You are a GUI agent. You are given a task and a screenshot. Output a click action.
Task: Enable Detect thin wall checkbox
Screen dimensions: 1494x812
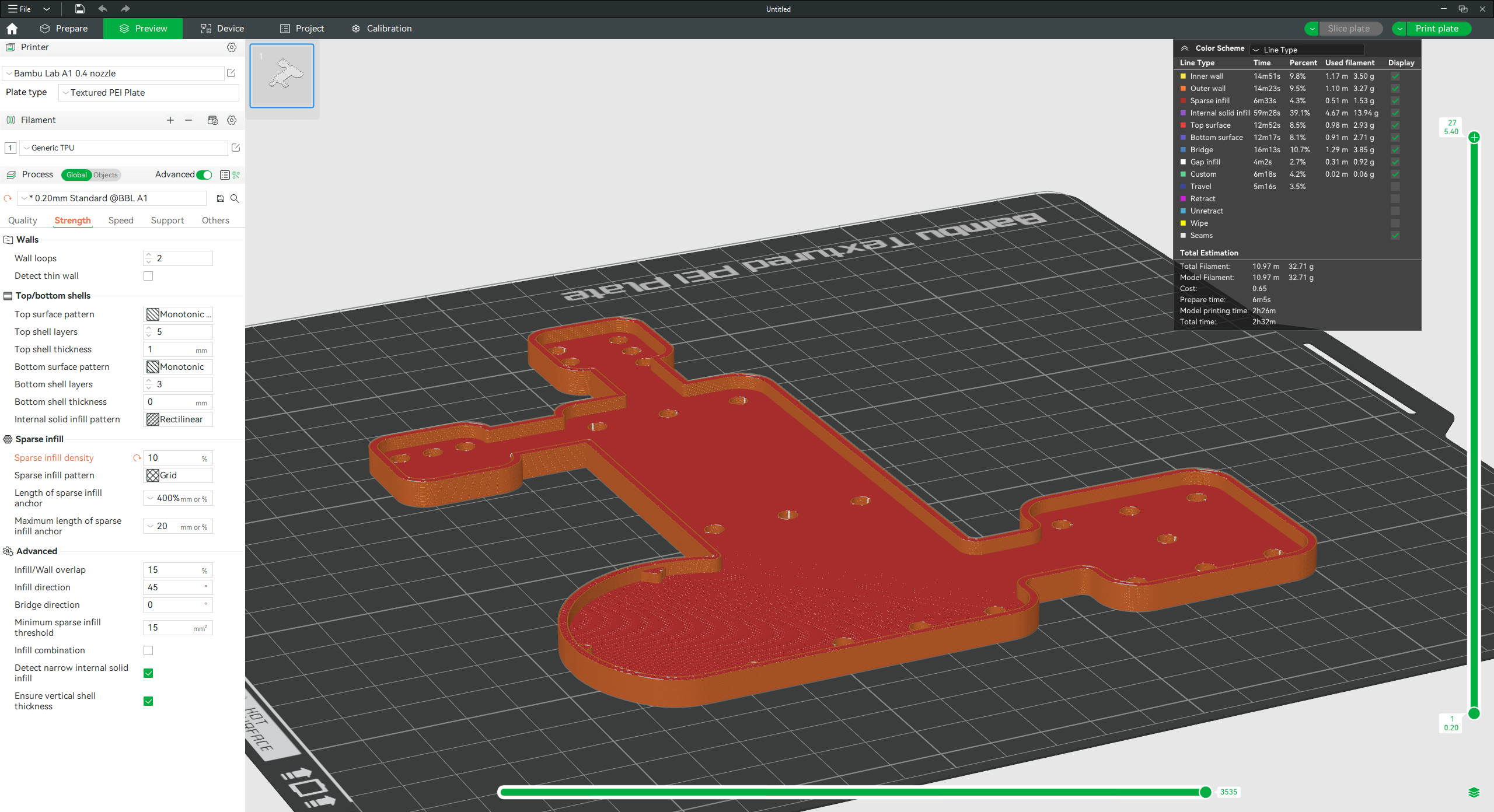[148, 276]
